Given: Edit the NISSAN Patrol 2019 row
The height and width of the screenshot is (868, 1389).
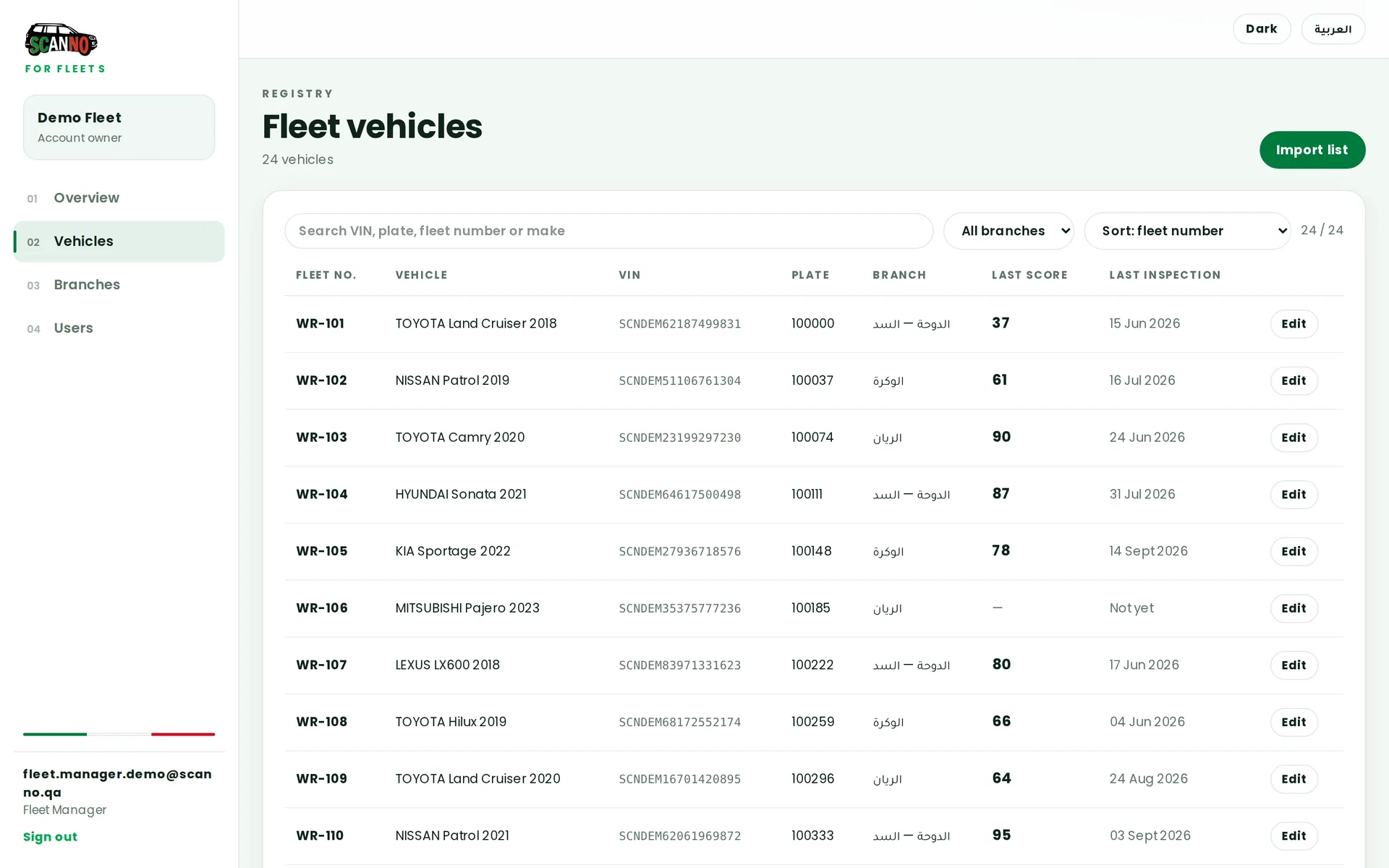Looking at the screenshot, I should tap(1294, 380).
